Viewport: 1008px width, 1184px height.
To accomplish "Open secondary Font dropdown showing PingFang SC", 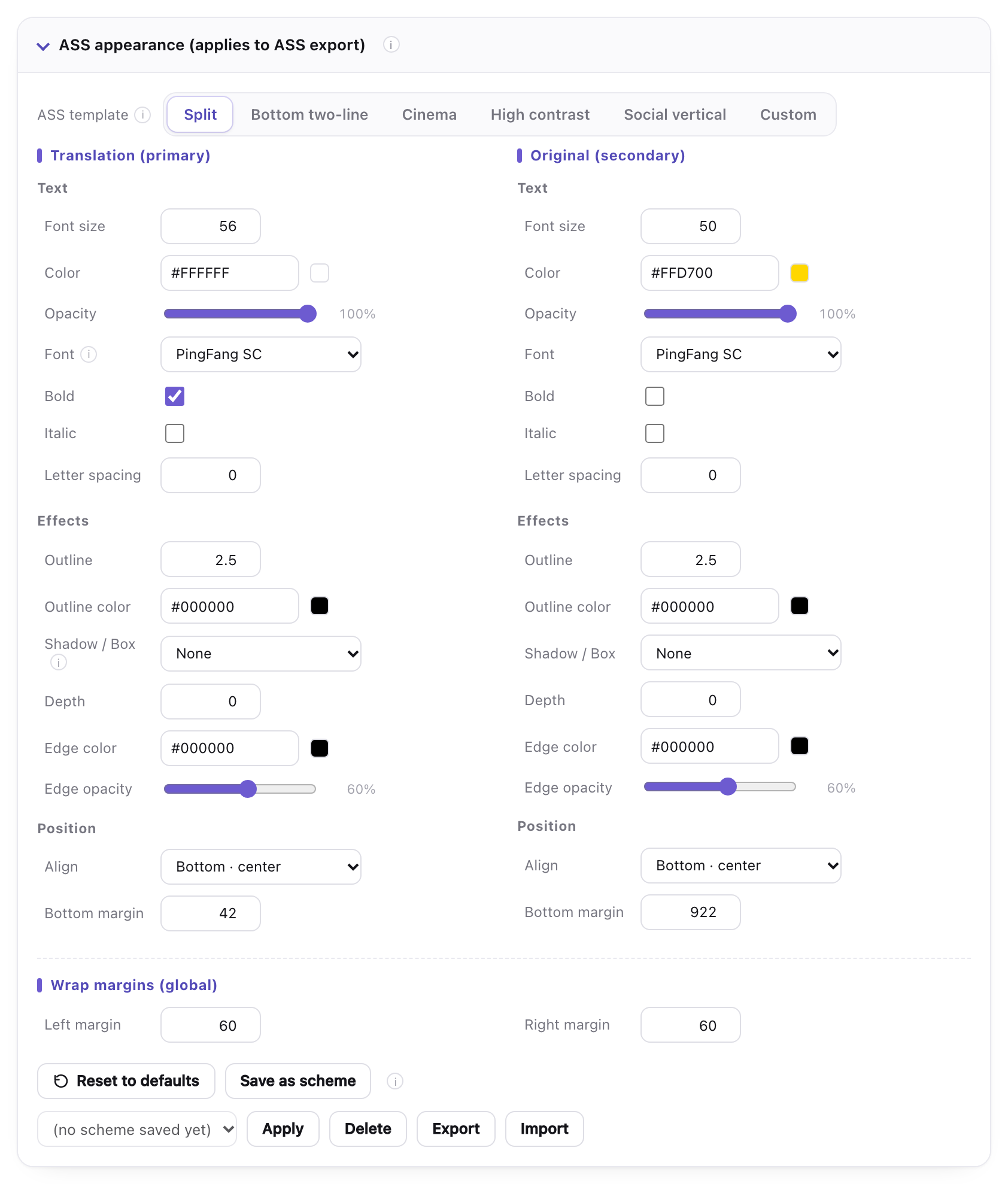I will pyautogui.click(x=741, y=354).
